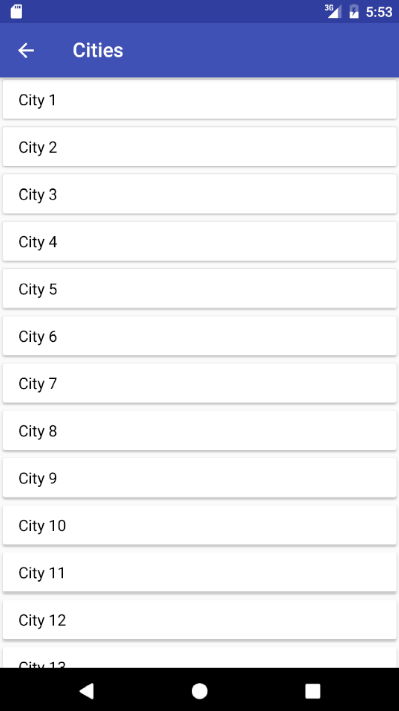Screen dimensions: 399x711
Task: Tap the recent apps square button
Action: pos(312,691)
